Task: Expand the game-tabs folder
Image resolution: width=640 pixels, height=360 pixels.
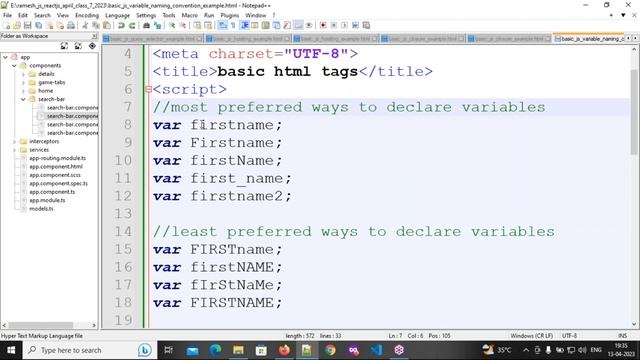Action: [x=23, y=82]
